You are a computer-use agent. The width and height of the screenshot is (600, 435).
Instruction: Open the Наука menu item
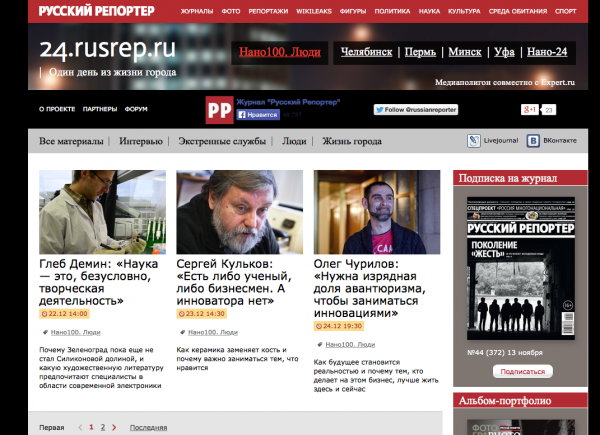pos(429,11)
